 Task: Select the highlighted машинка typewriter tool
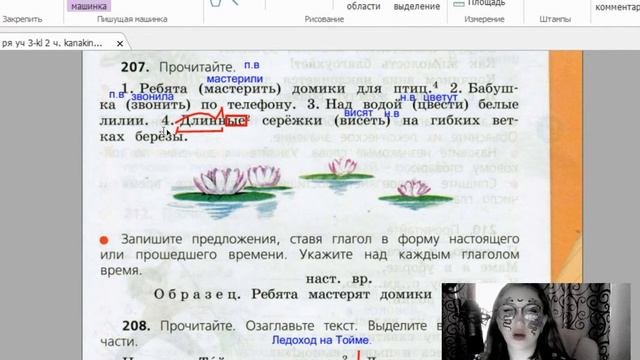pyautogui.click(x=89, y=6)
